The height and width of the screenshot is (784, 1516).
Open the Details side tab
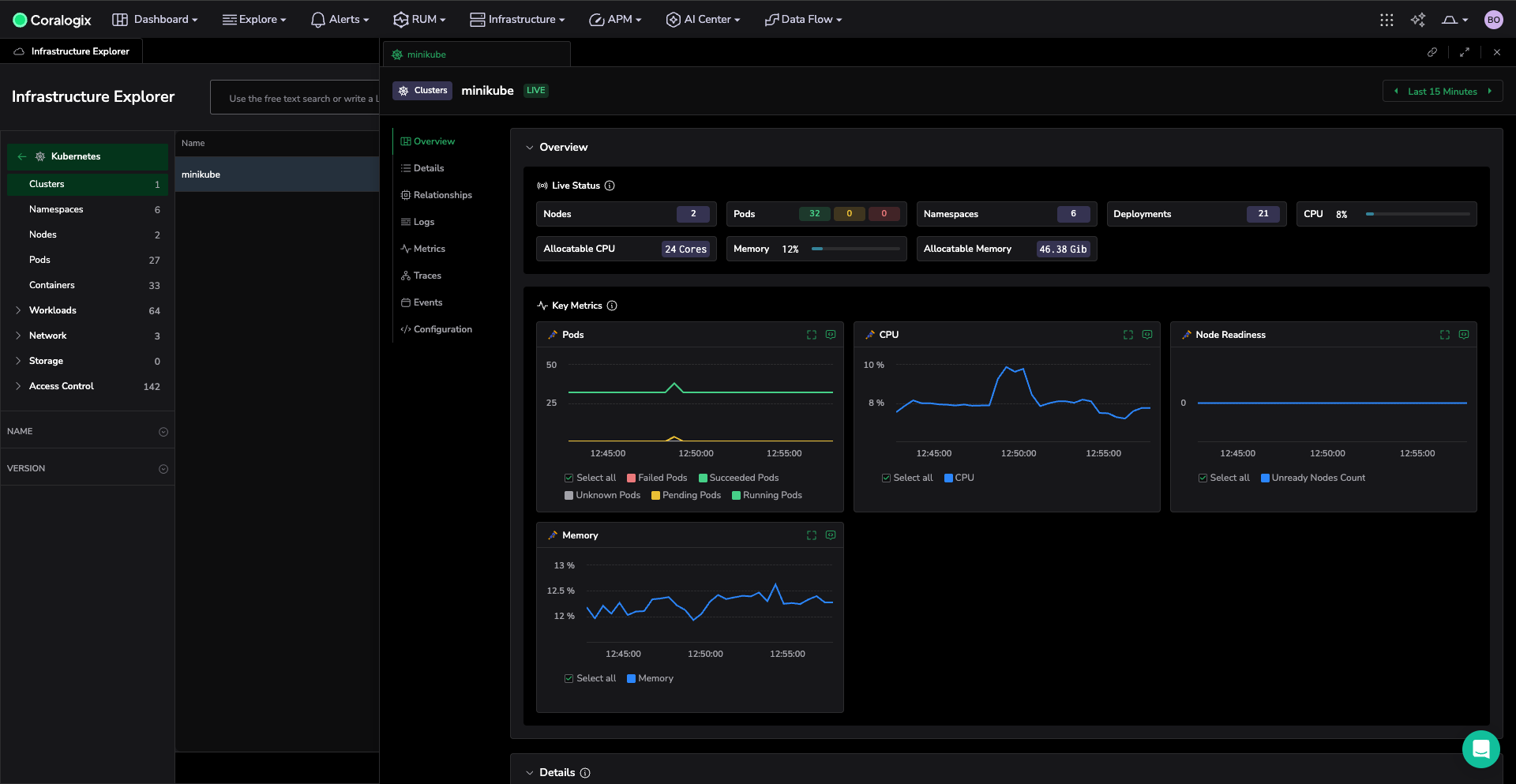[422, 168]
